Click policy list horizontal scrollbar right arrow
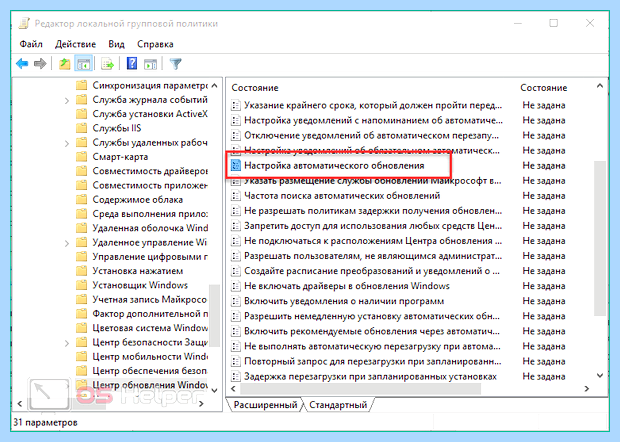 (x=586, y=389)
